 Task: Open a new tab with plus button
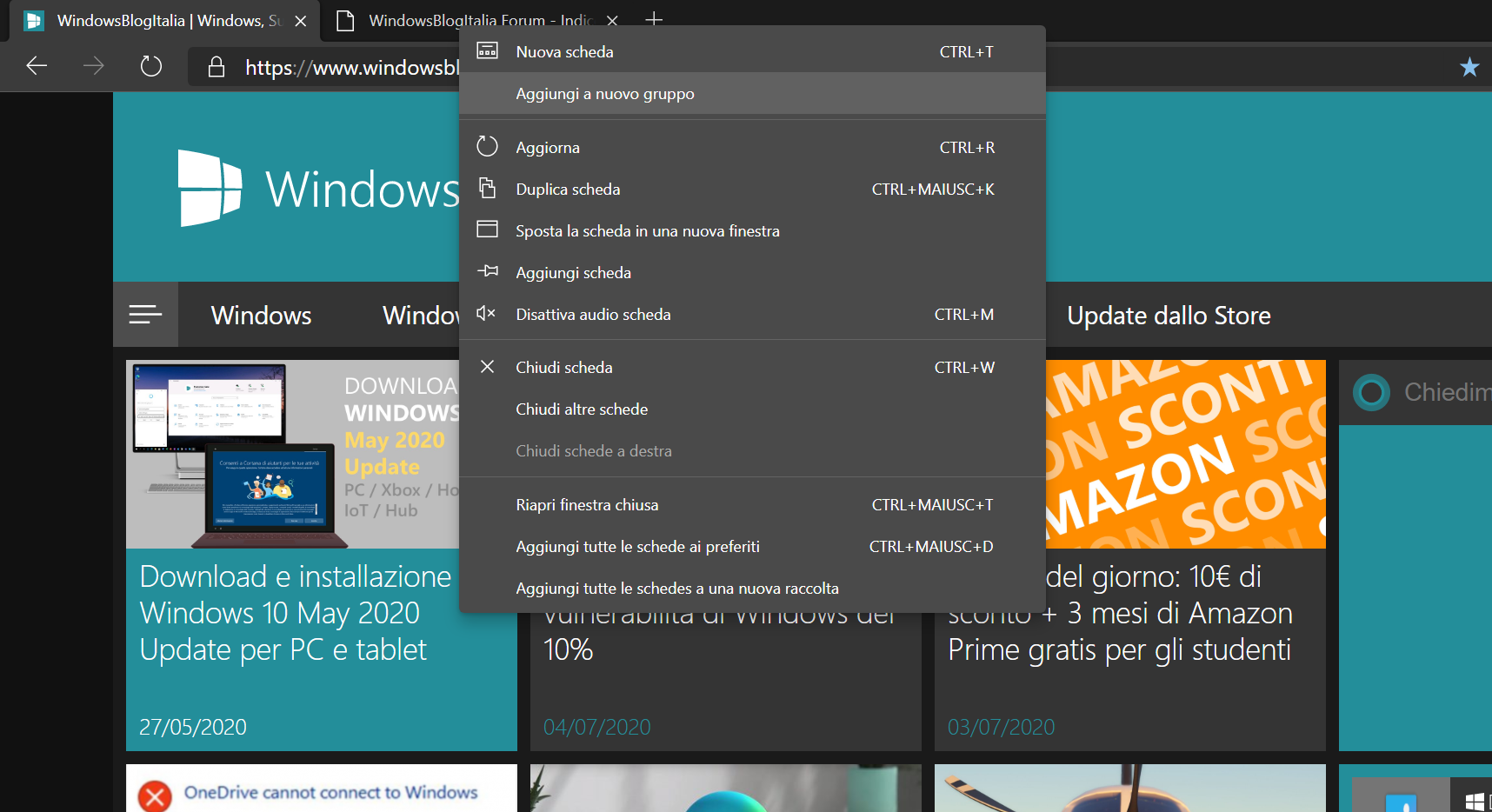pyautogui.click(x=654, y=19)
